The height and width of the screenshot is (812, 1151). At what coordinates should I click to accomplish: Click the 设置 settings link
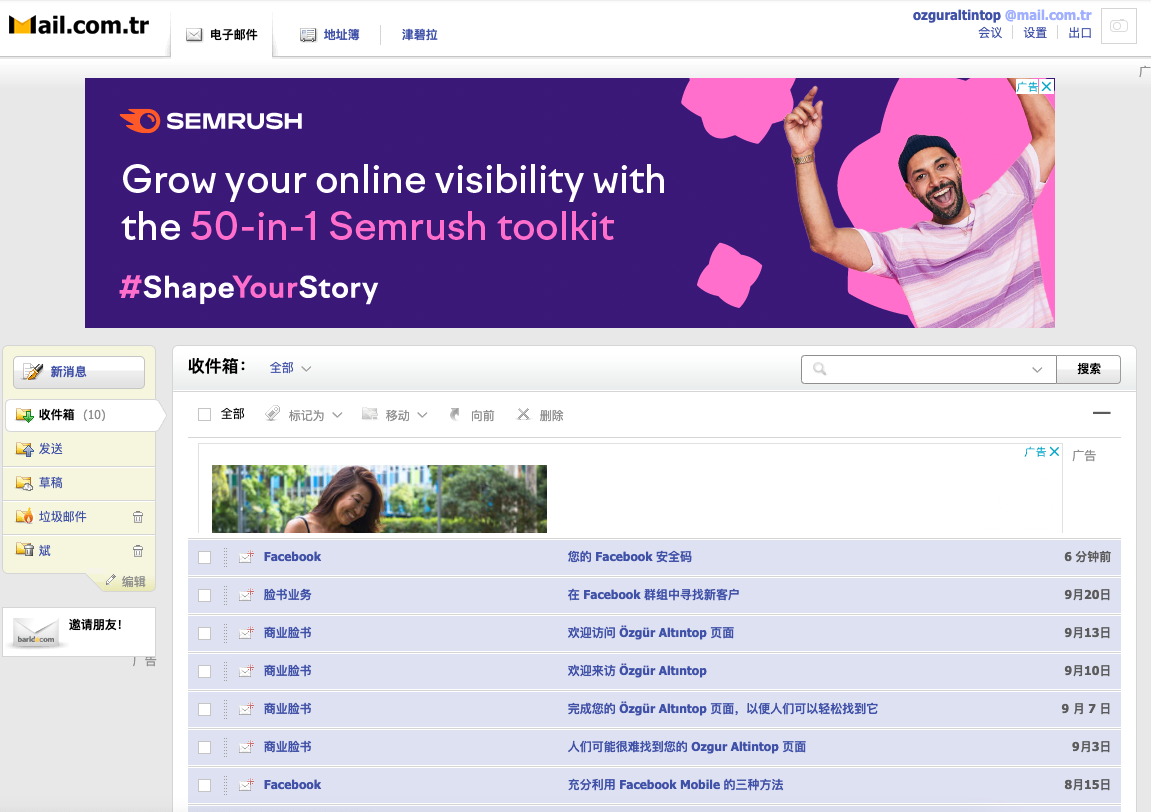pyautogui.click(x=1035, y=33)
